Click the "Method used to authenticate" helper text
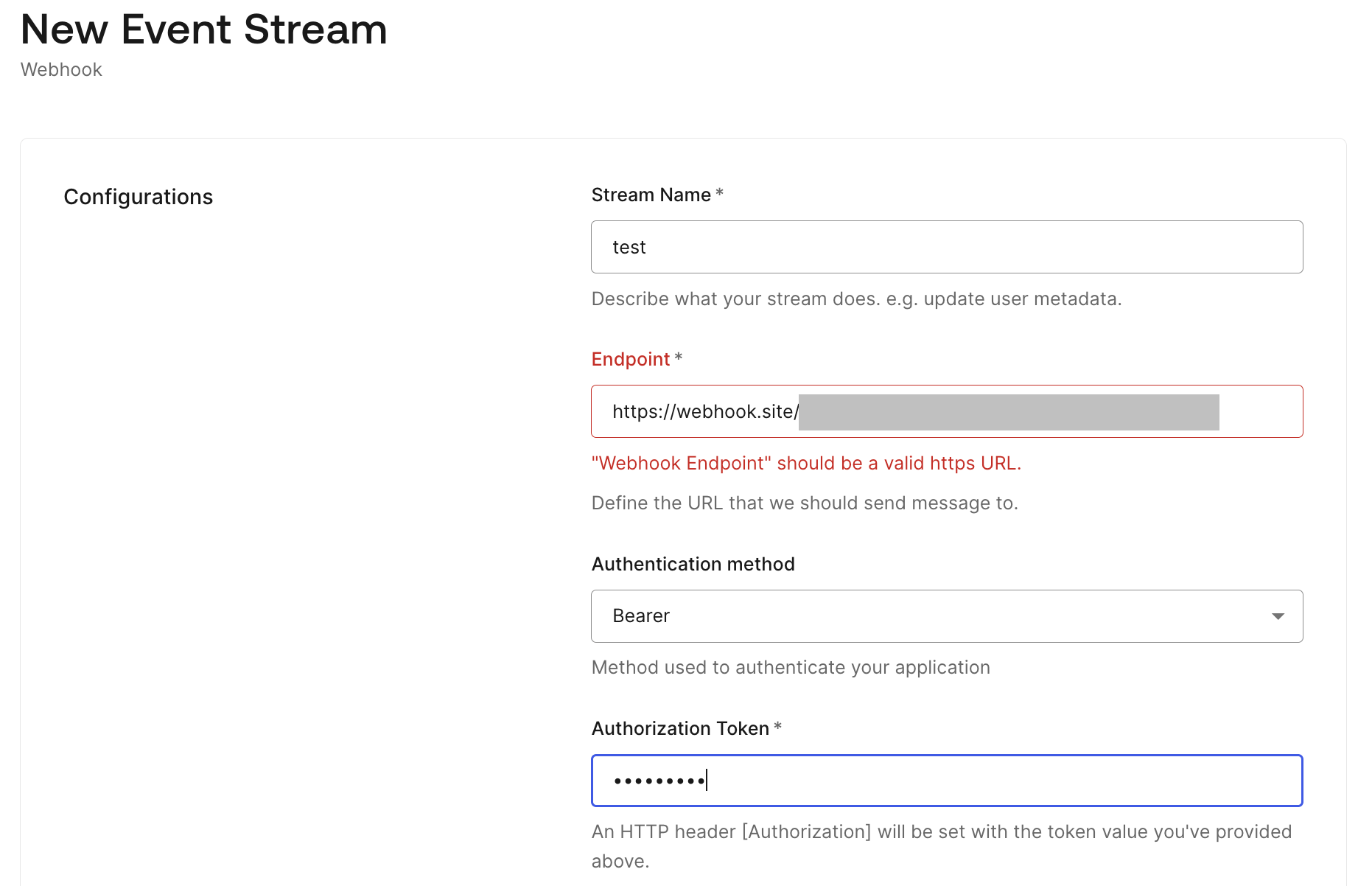Viewport: 1372px width, 886px height. (x=791, y=667)
